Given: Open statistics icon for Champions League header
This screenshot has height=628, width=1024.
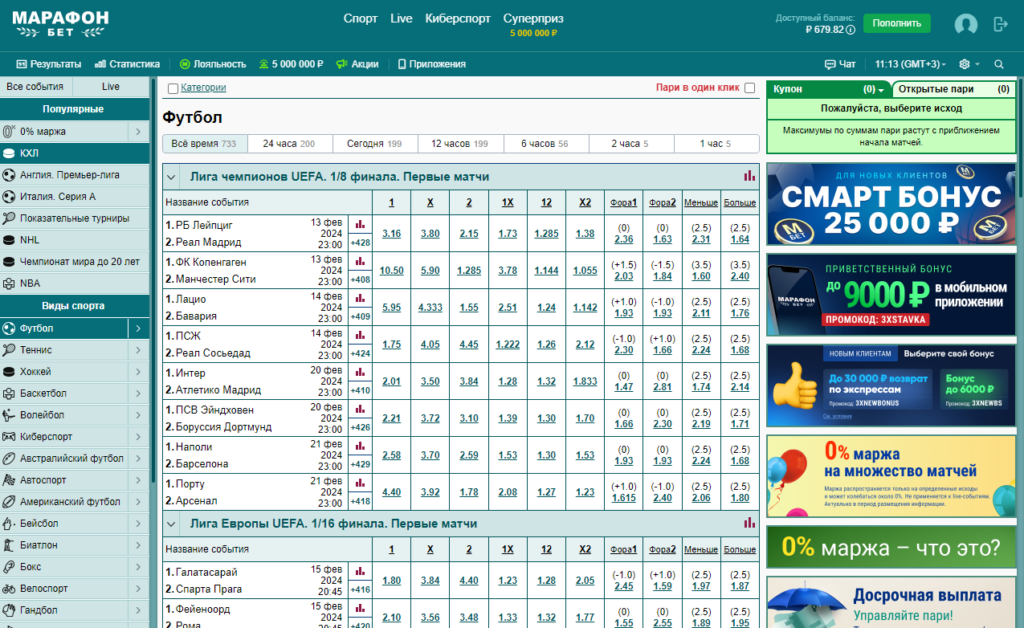Looking at the screenshot, I should point(749,176).
